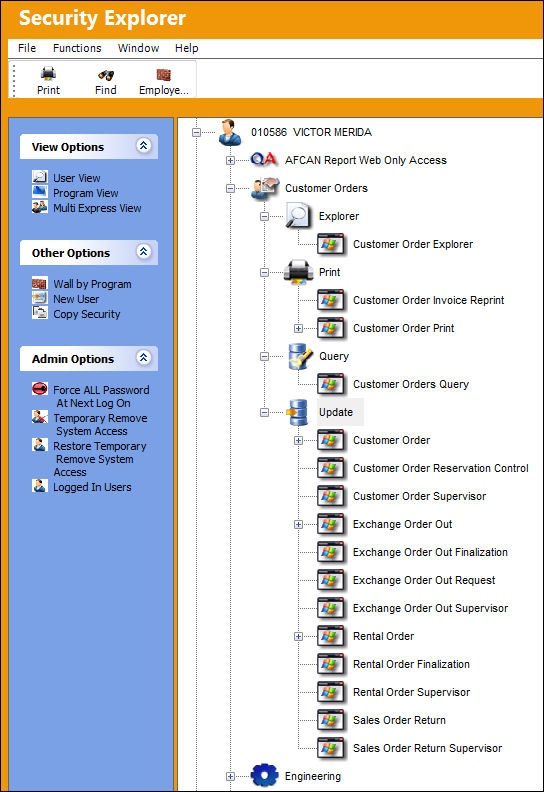Click the Restore Temporary Remove System Access icon
The width and height of the screenshot is (544, 792).
(39, 445)
